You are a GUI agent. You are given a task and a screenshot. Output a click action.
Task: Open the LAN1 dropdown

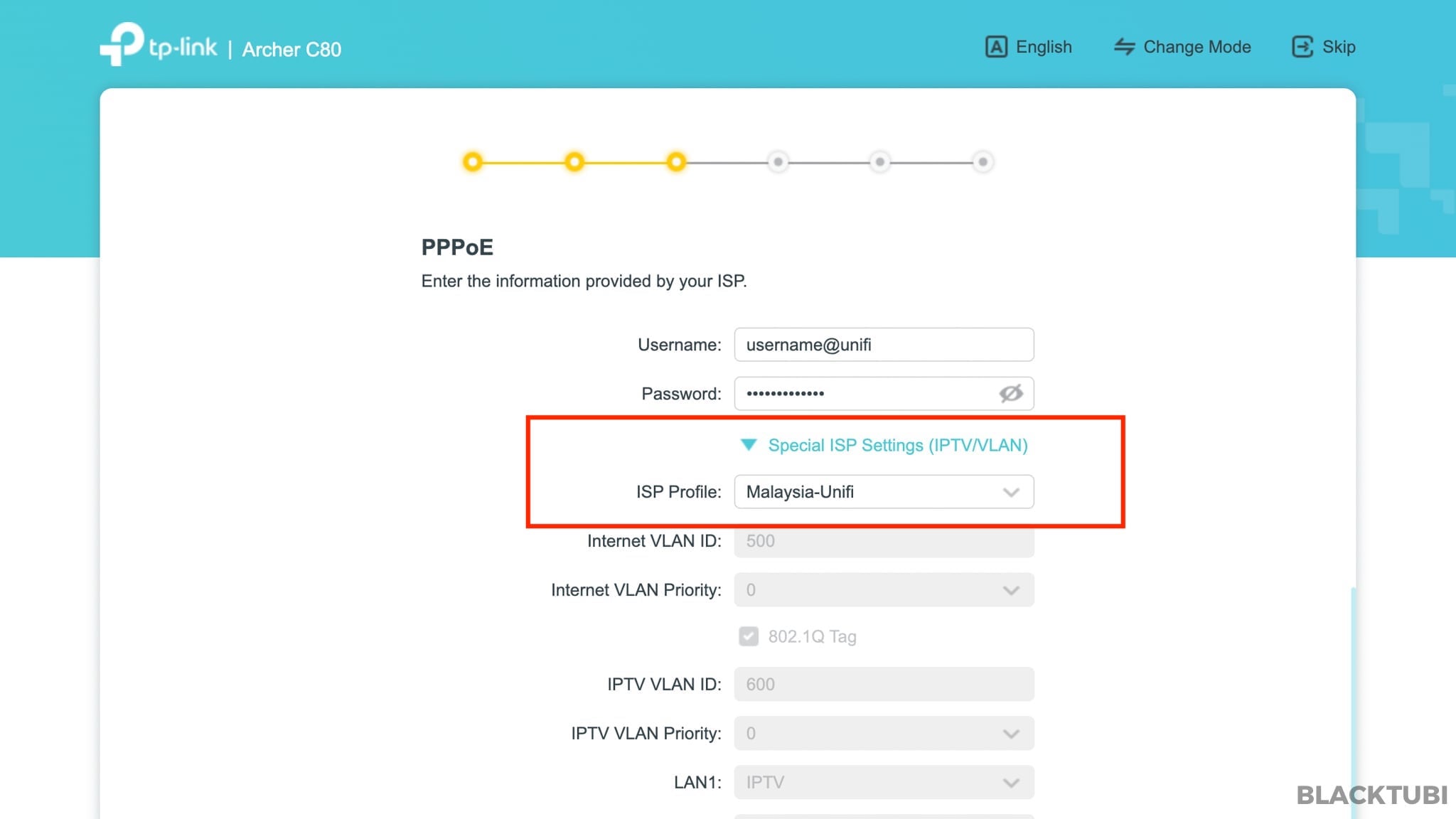pos(884,782)
